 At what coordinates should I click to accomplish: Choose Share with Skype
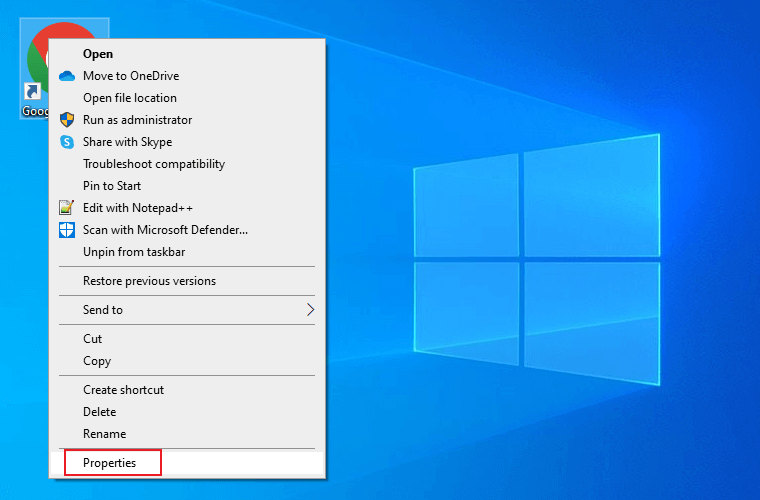pos(187,142)
